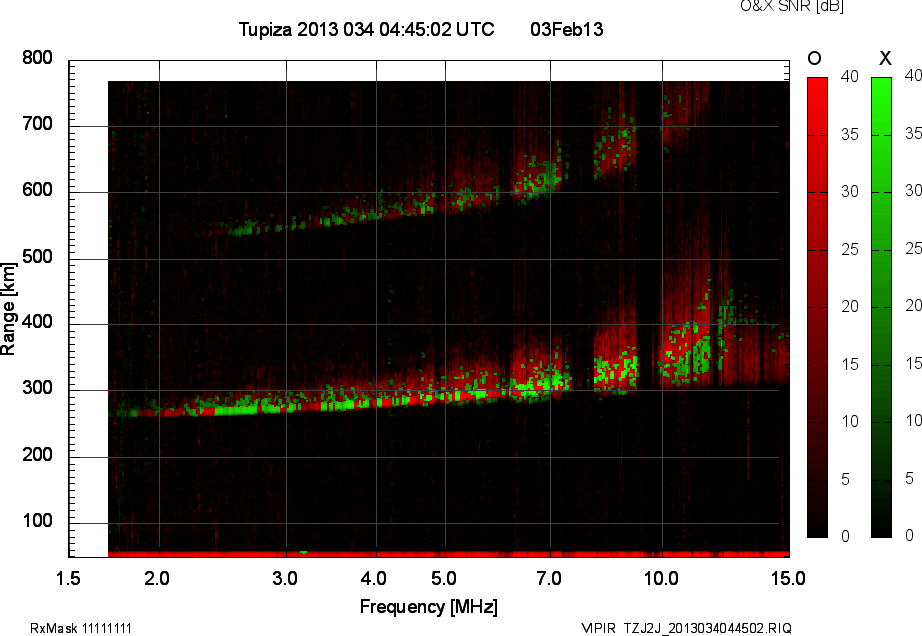This screenshot has width=922, height=636.
Task: Click the 'Range [km]' axis label
Action: [x=8, y=309]
